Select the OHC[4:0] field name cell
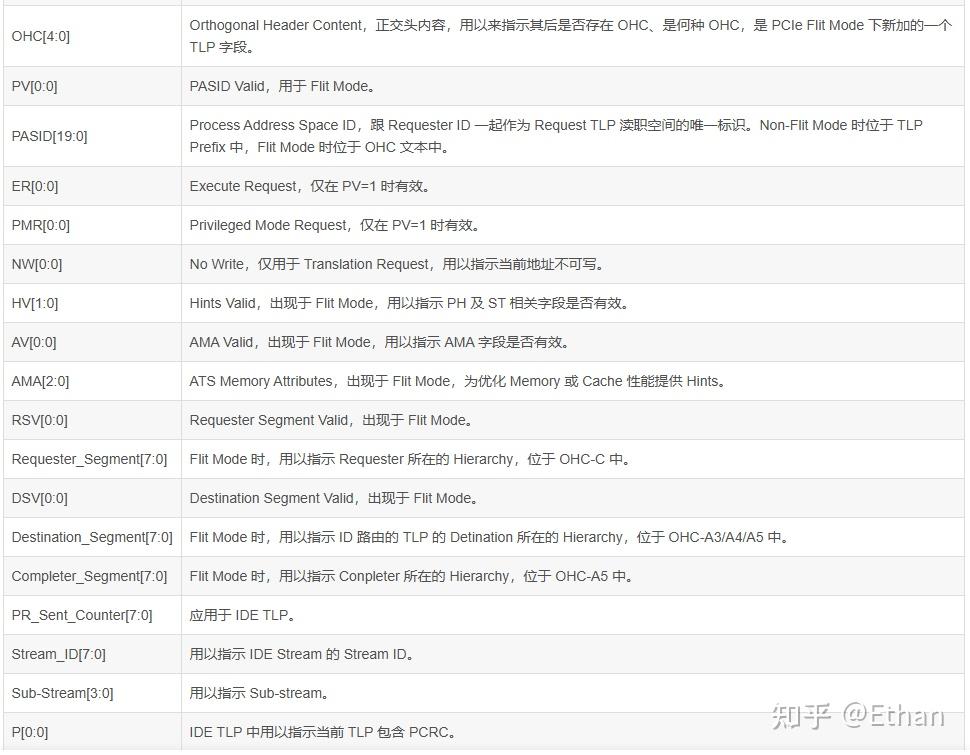 [x=42, y=35]
